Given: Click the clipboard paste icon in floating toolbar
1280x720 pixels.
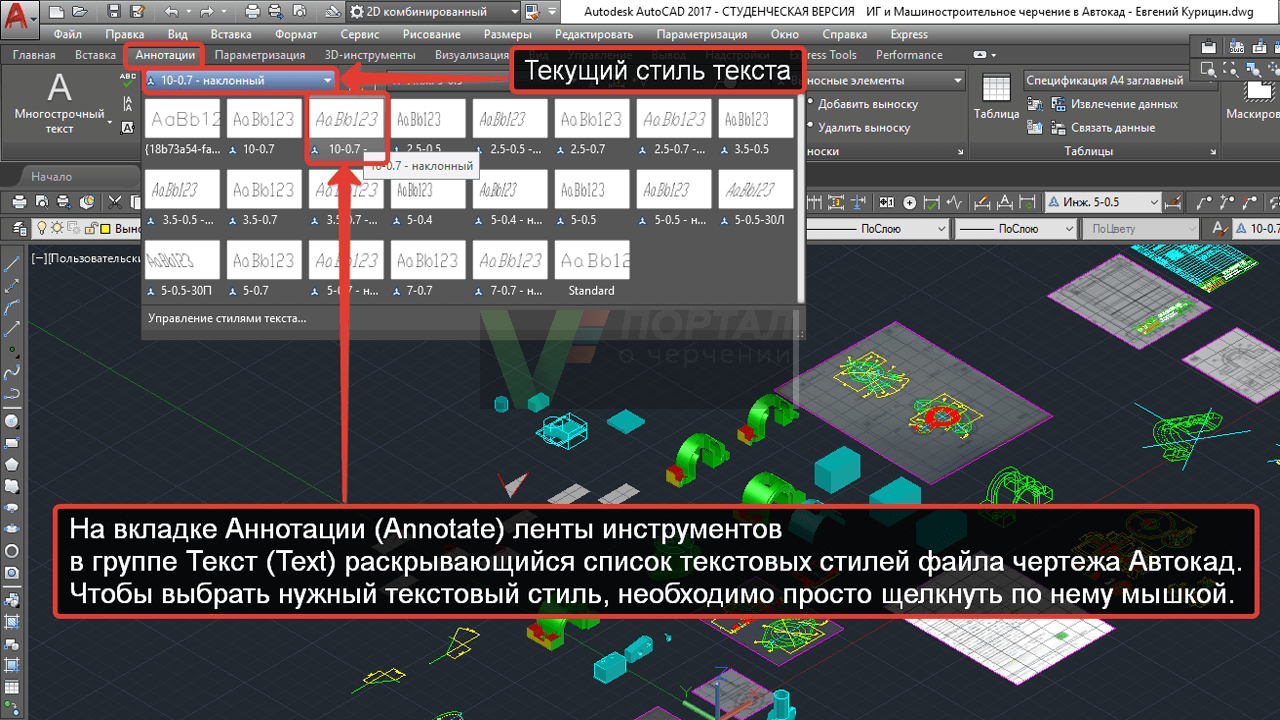Looking at the screenshot, I should point(1208,47).
